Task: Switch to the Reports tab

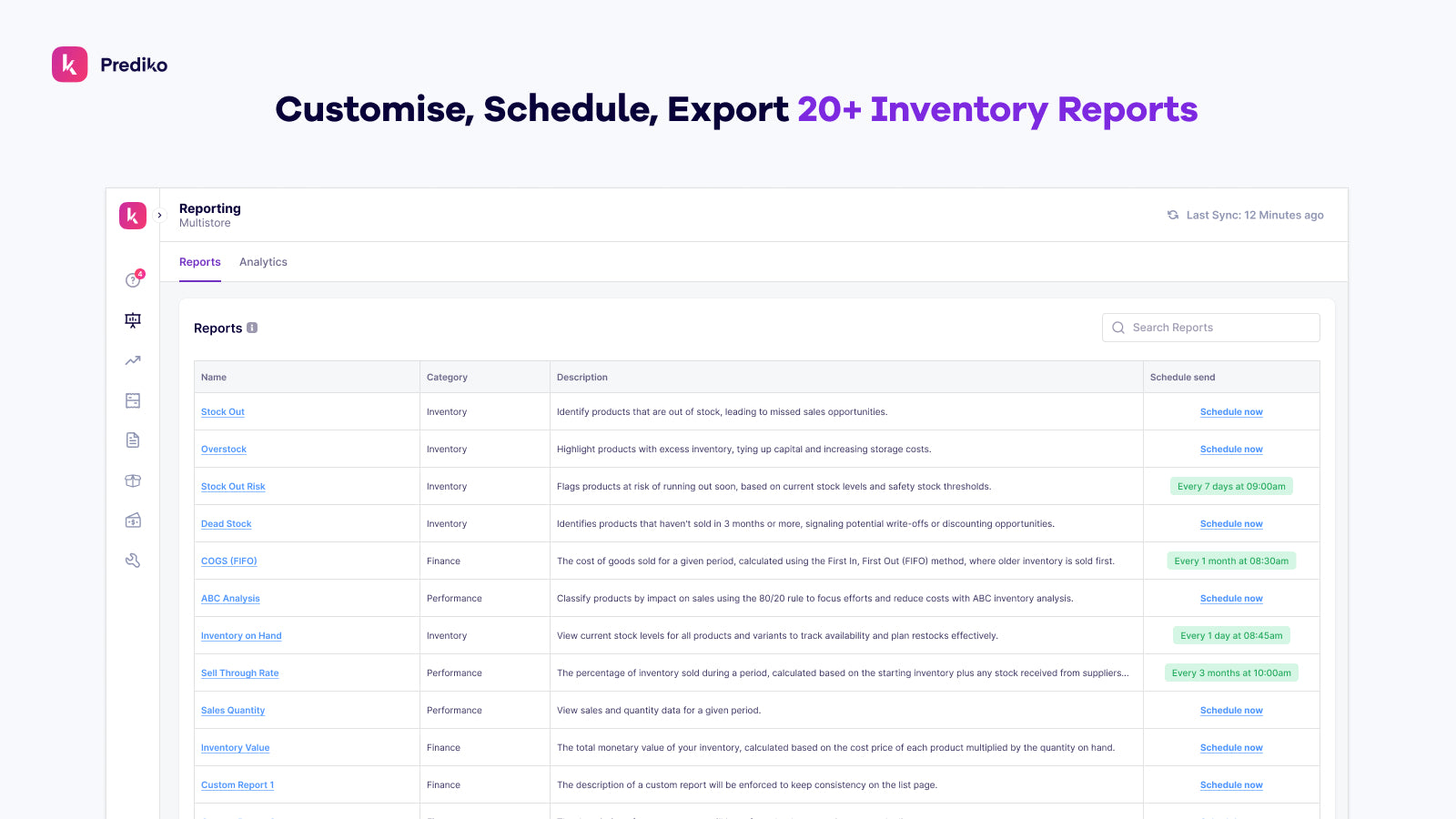Action: click(200, 262)
